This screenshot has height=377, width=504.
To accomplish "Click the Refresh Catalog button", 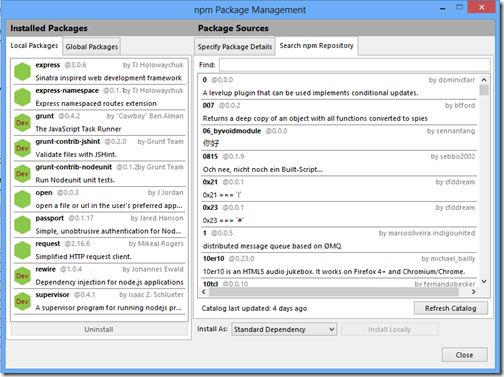I will point(451,308).
